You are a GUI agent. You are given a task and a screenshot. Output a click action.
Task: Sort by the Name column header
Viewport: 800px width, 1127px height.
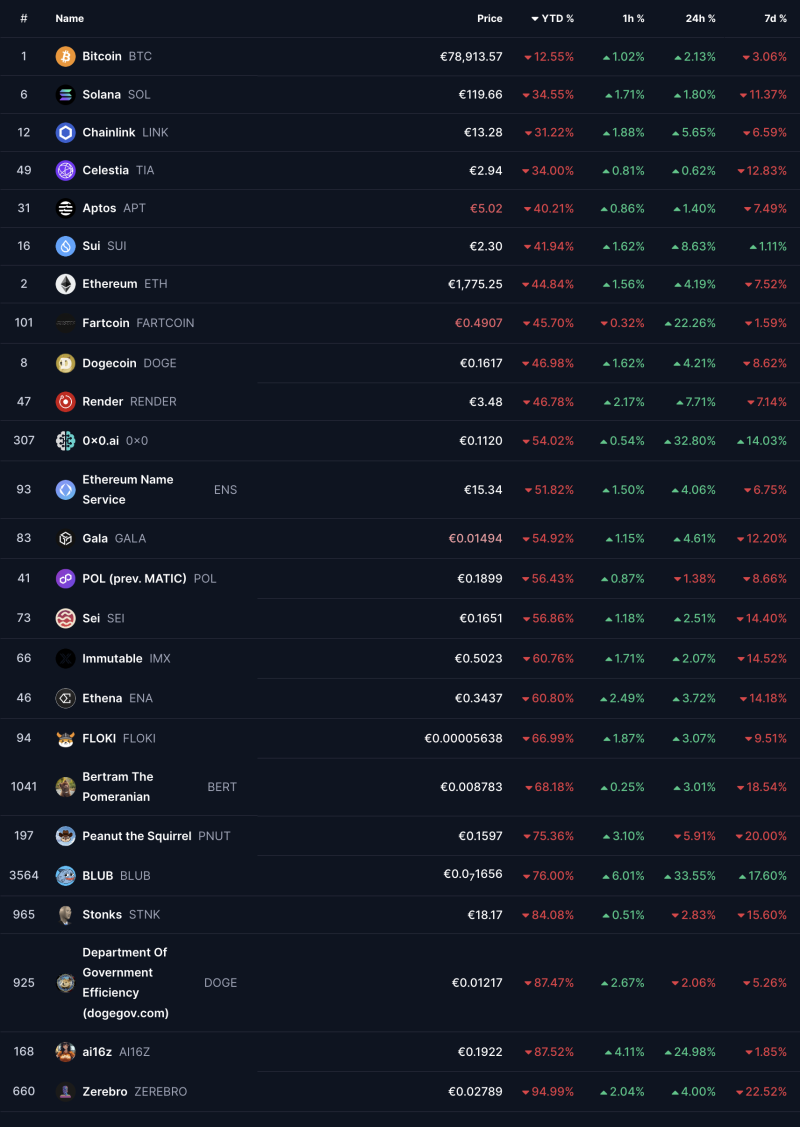click(70, 19)
